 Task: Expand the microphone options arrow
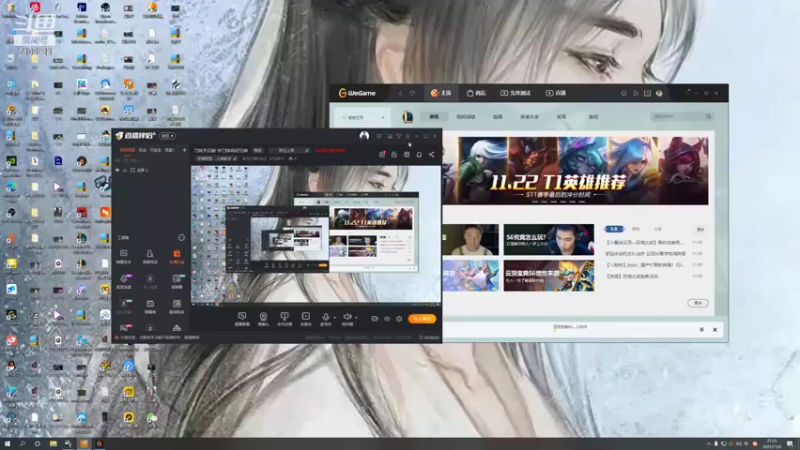(335, 317)
